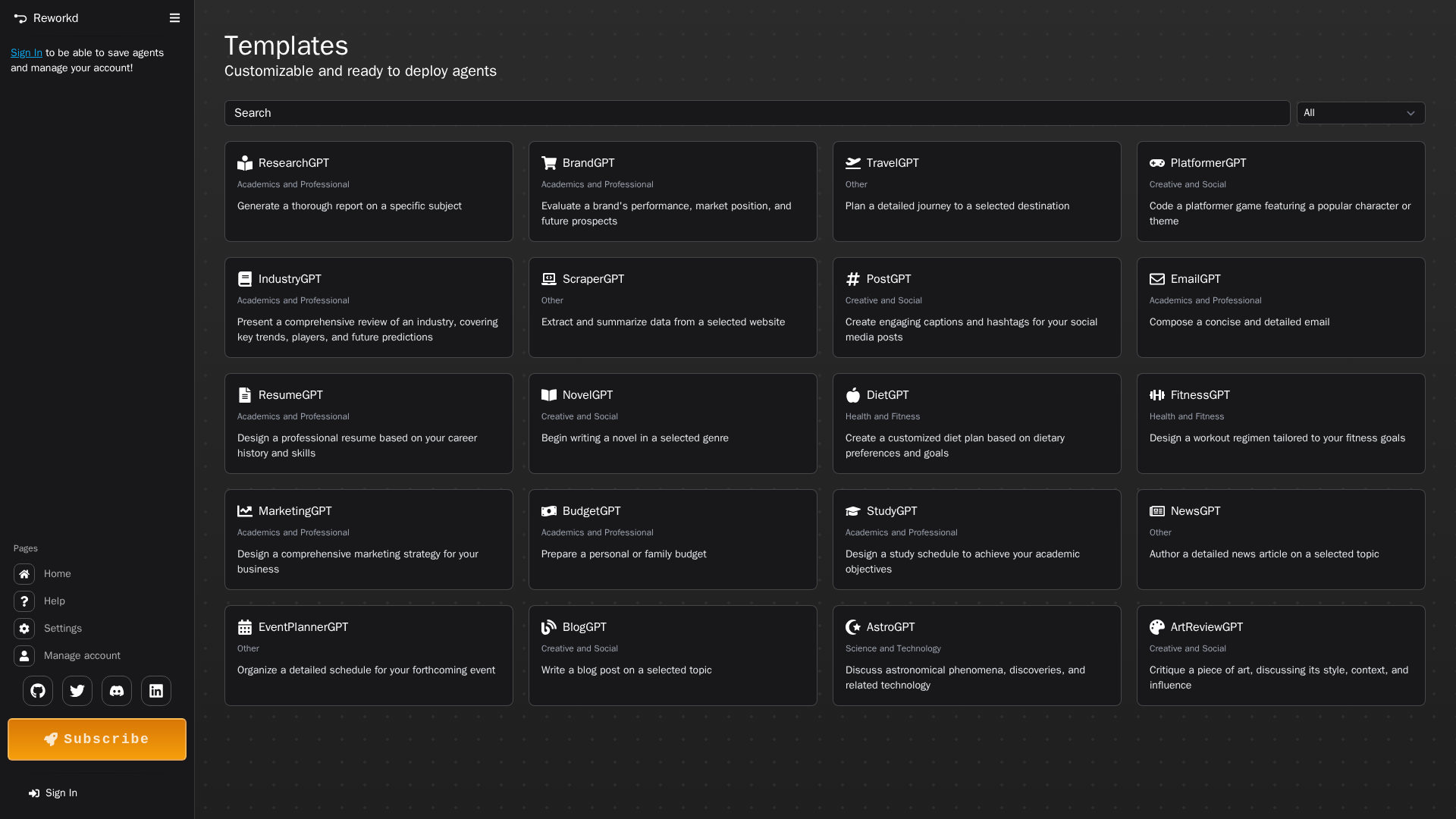The height and width of the screenshot is (819, 1456).
Task: Open the ScraperGPT template
Action: [x=673, y=307]
